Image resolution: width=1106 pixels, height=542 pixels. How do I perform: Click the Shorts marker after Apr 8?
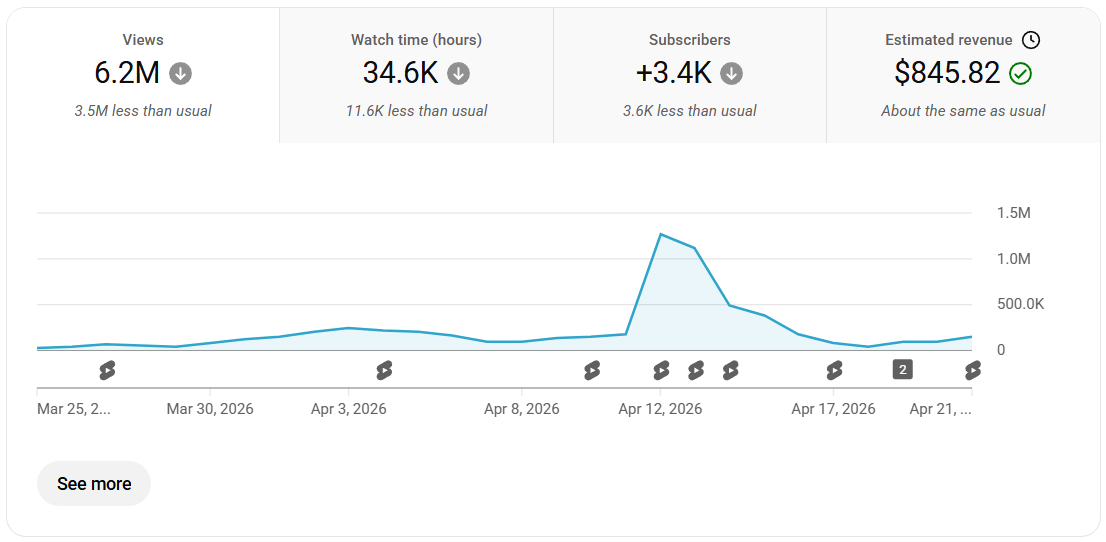click(592, 370)
